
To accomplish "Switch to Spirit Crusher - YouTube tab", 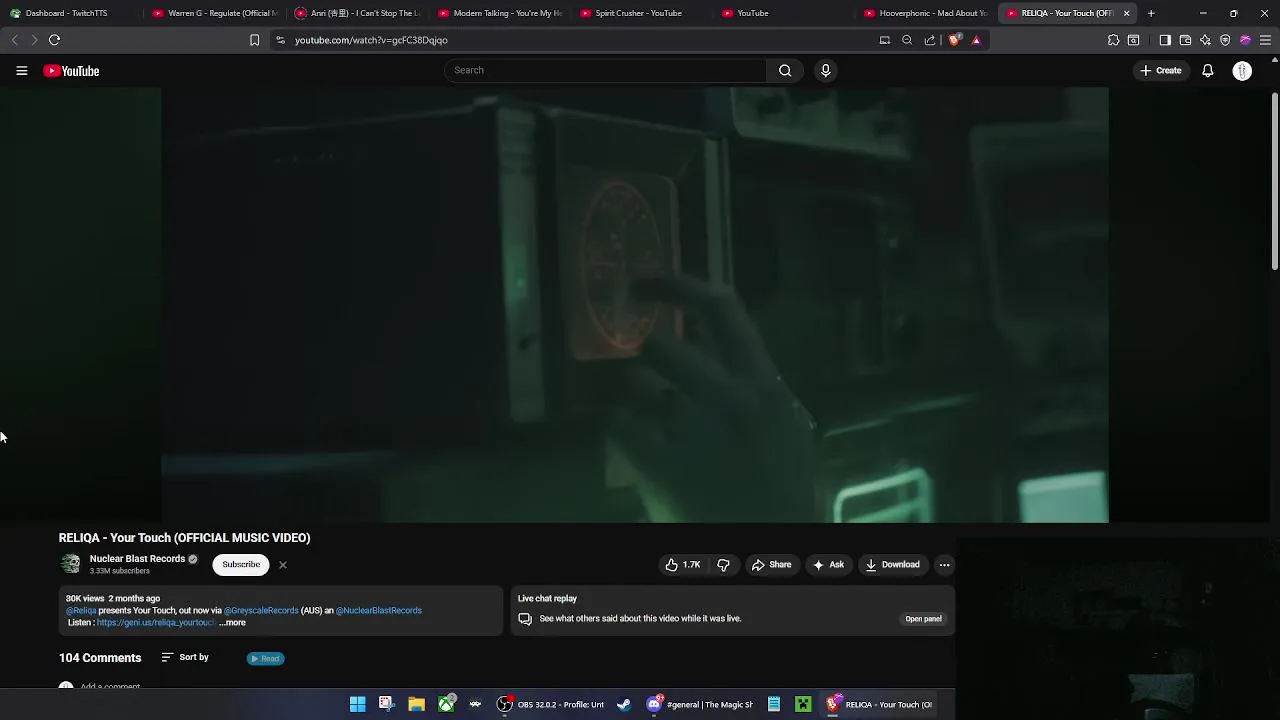I will coord(642,13).
